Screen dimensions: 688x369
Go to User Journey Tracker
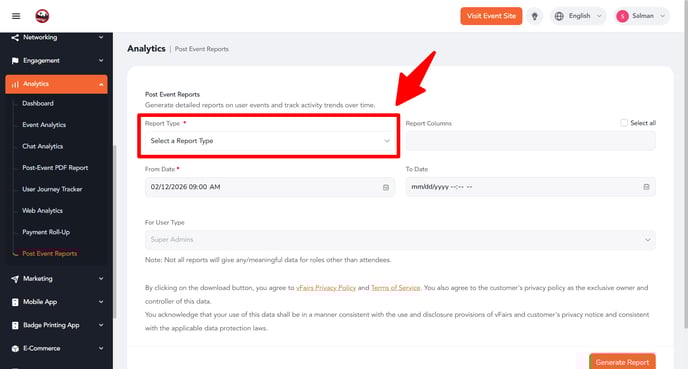[x=52, y=190]
